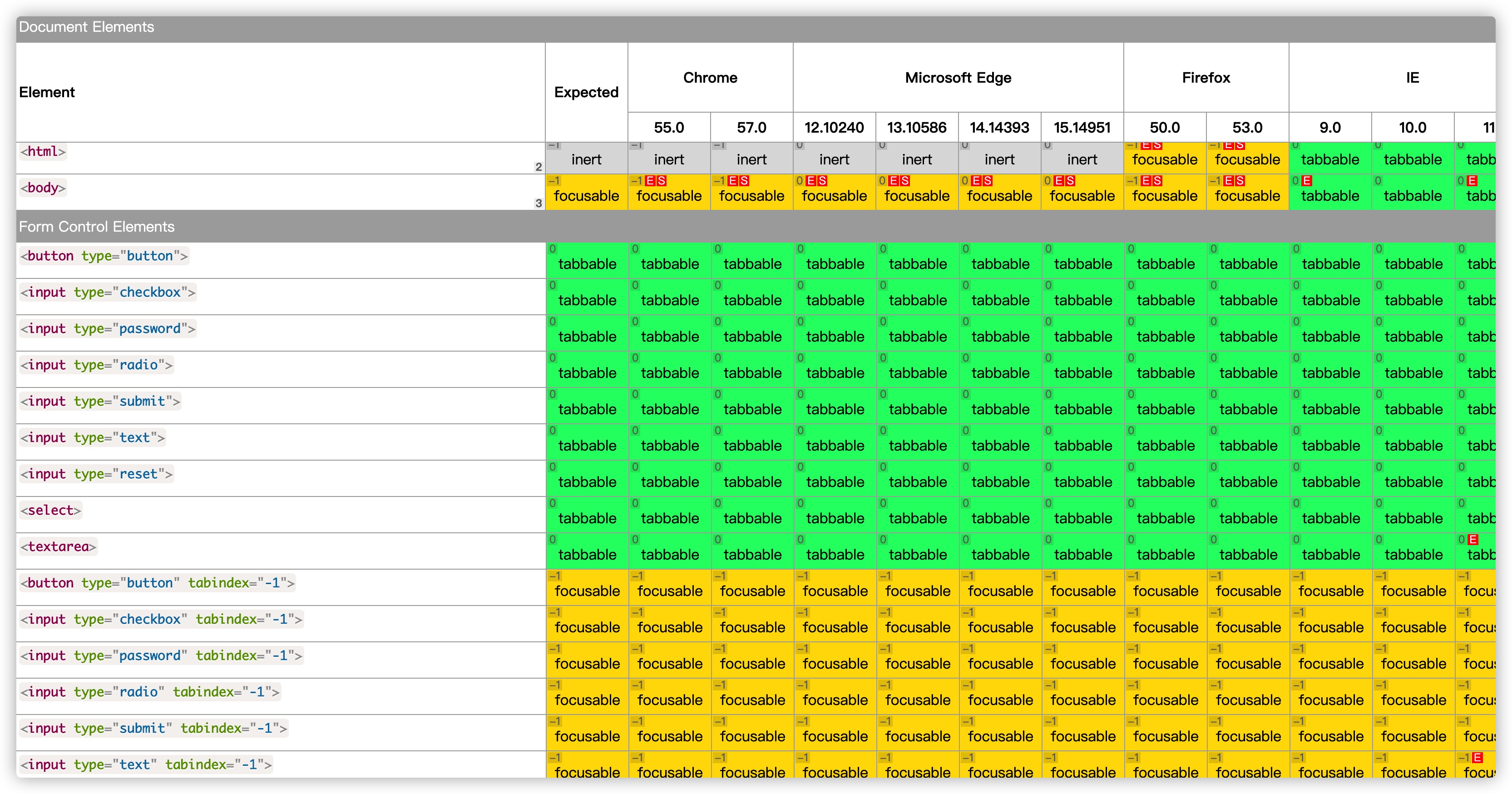Click the red E badge in the Firefox 50.0 cell of the body row
1512x794 pixels.
(x=1146, y=181)
